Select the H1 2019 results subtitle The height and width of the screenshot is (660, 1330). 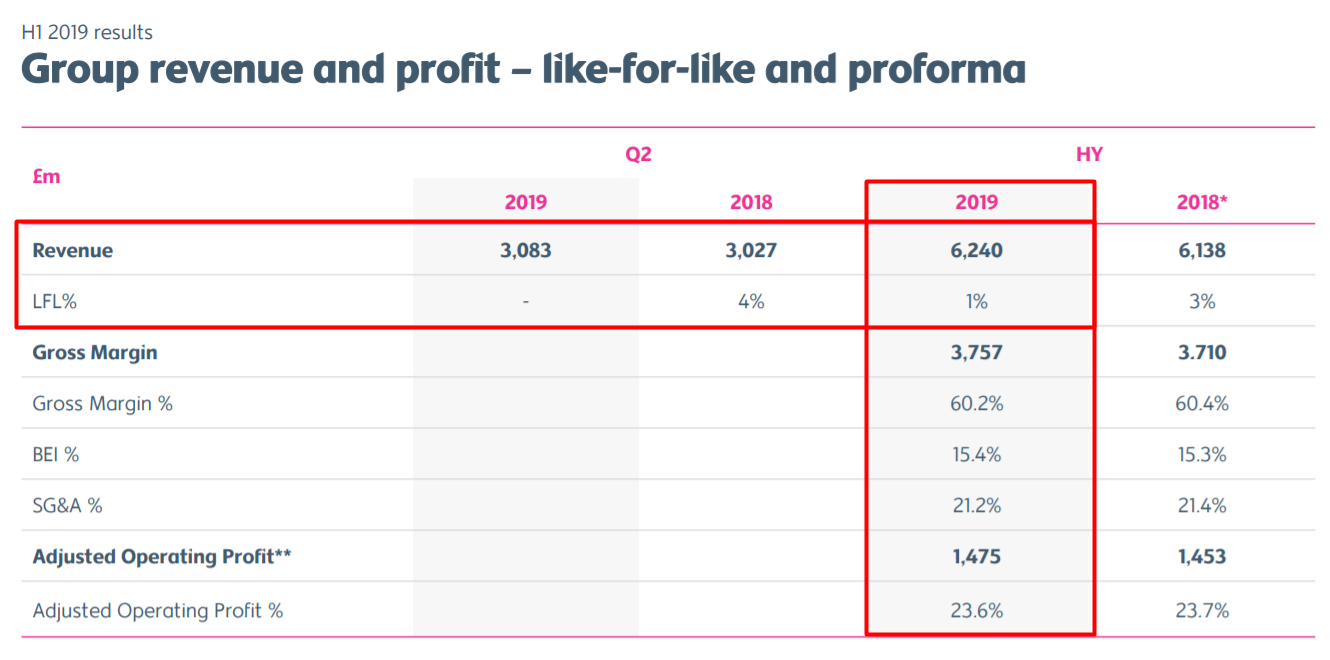[x=87, y=32]
